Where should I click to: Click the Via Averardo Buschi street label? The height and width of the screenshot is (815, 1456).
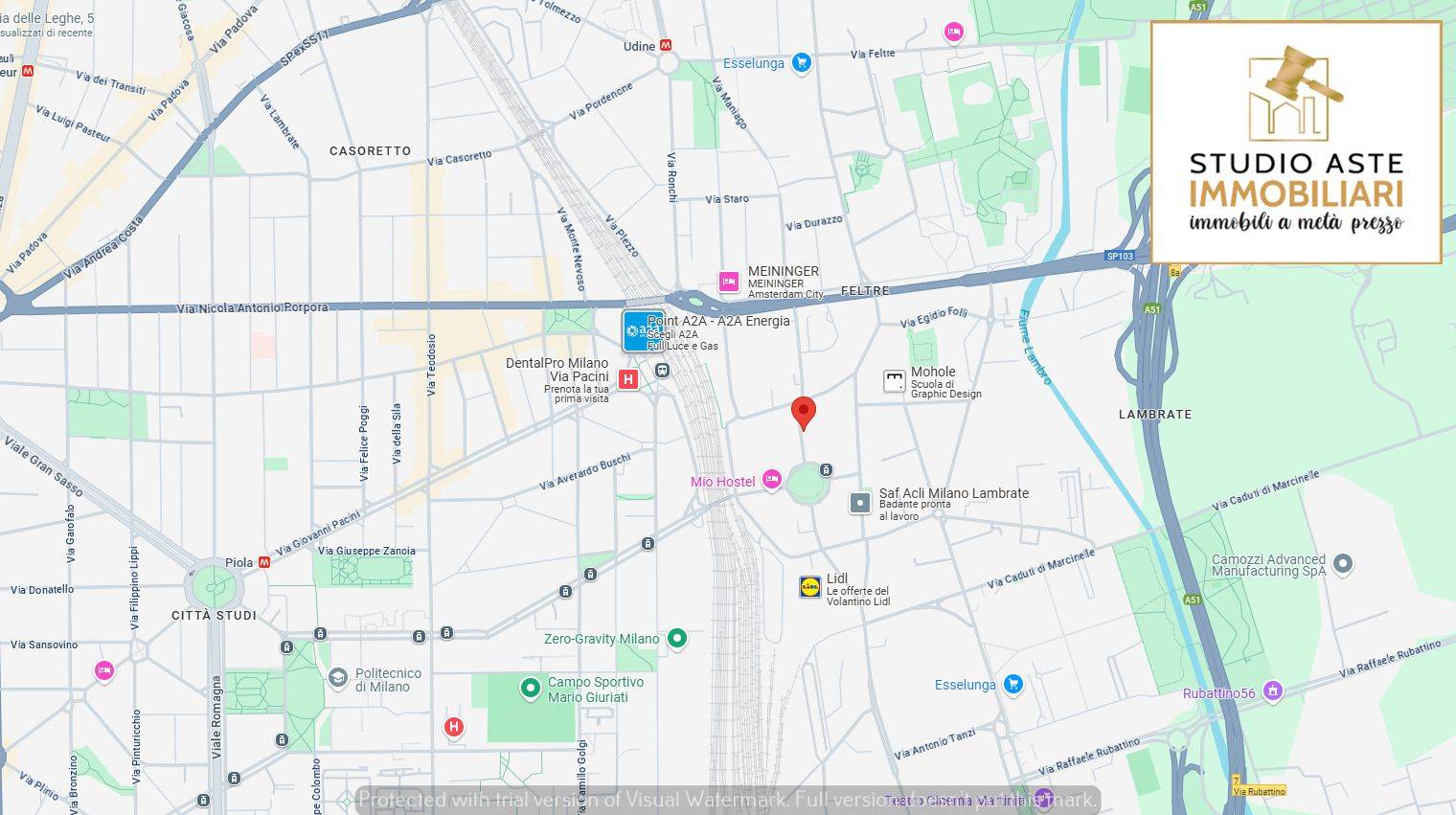pyautogui.click(x=584, y=470)
